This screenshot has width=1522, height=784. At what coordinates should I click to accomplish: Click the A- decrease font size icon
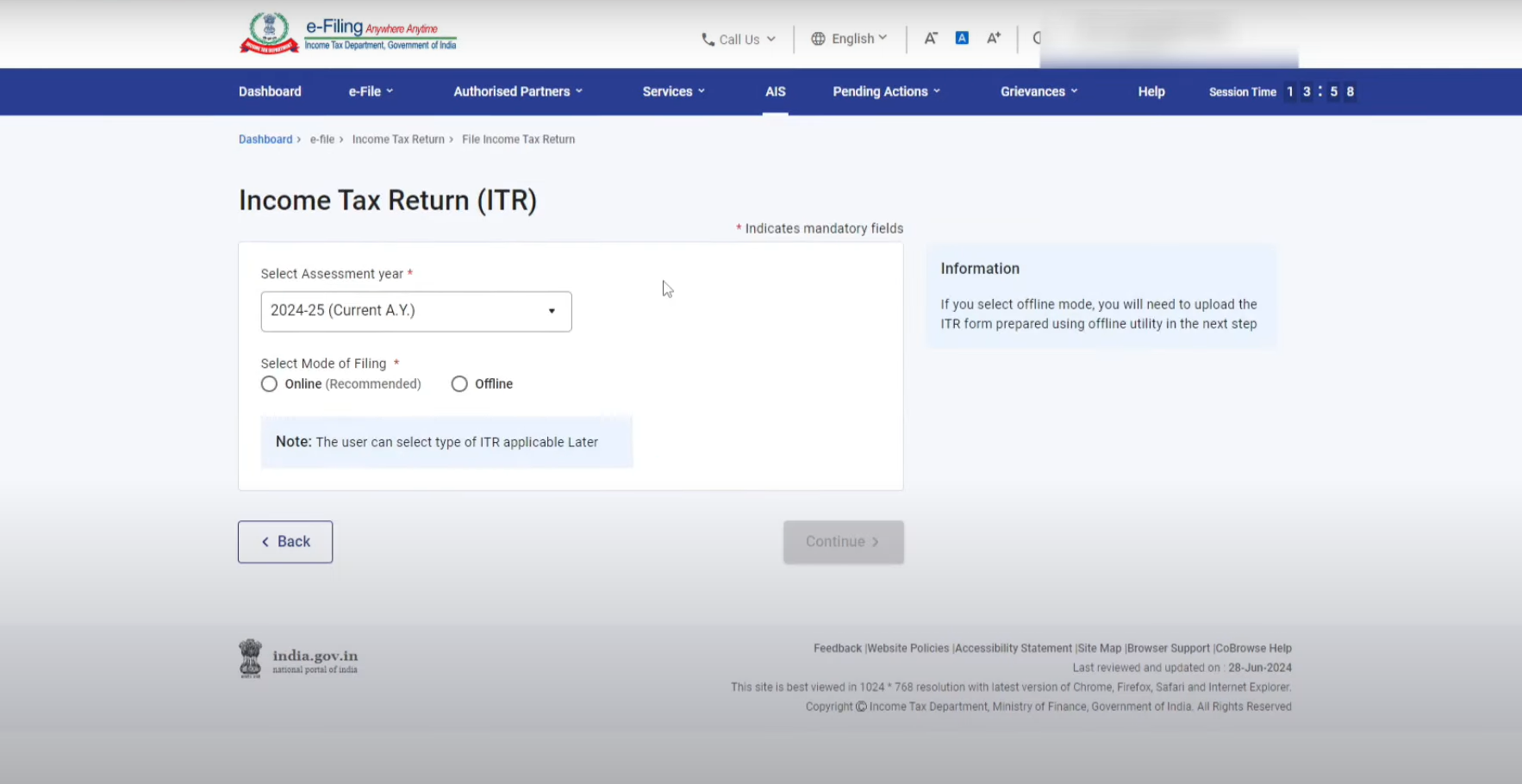pos(931,38)
